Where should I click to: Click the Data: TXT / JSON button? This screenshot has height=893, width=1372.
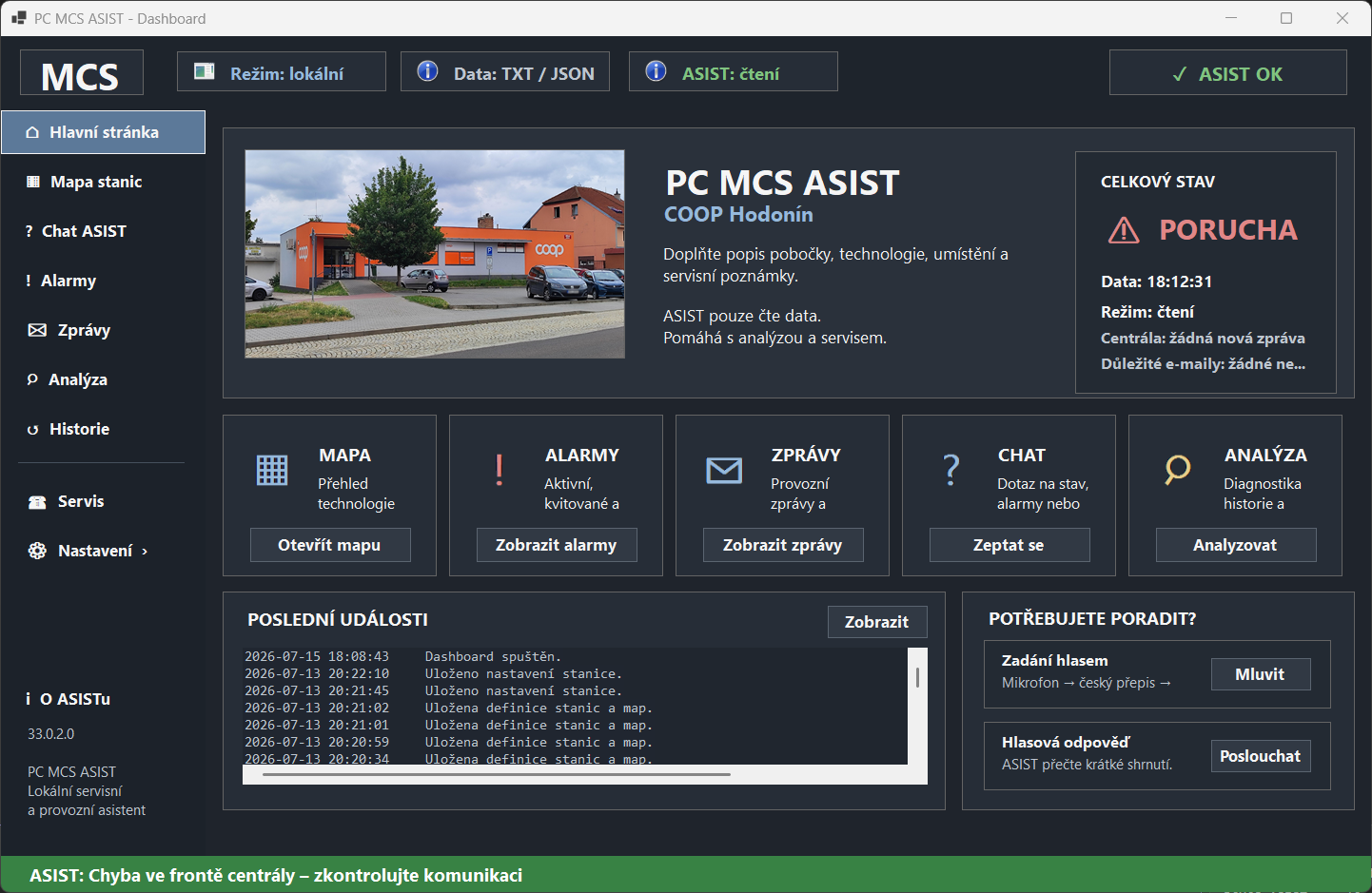tap(505, 72)
